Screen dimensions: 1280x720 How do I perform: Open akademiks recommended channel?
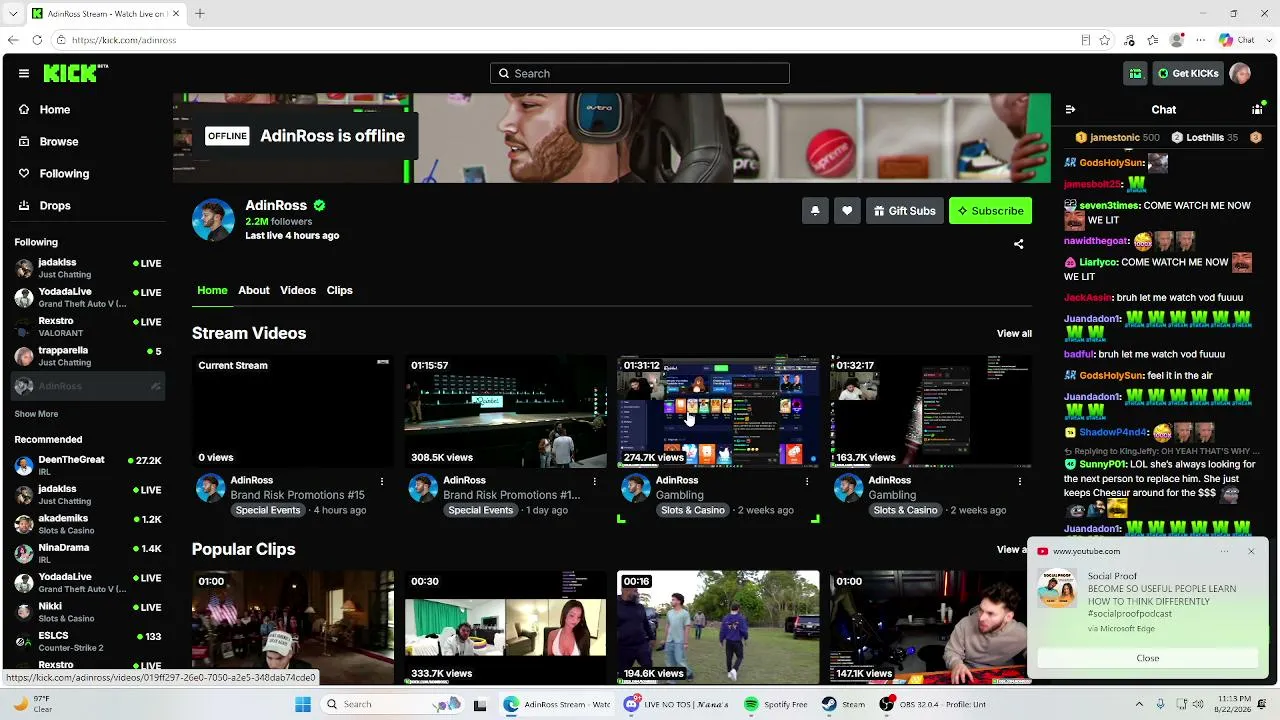pyautogui.click(x=88, y=524)
